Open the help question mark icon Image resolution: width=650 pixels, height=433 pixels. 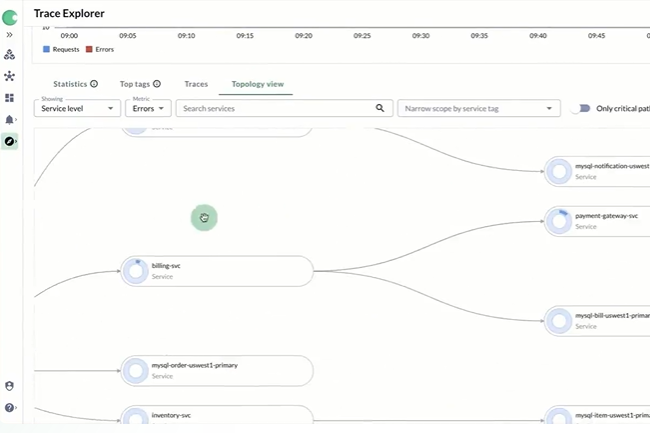pos(9,408)
